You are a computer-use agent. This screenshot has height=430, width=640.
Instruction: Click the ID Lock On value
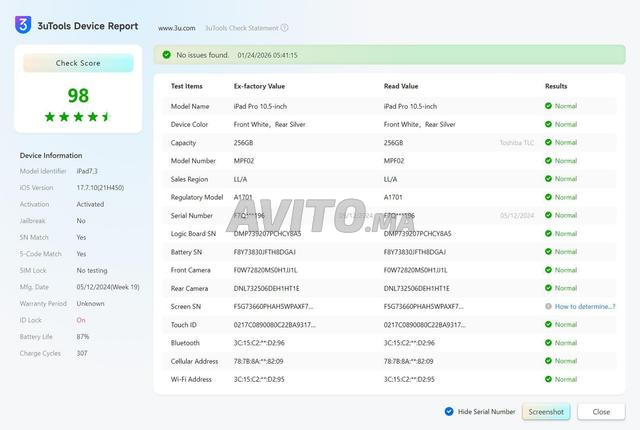[81, 320]
